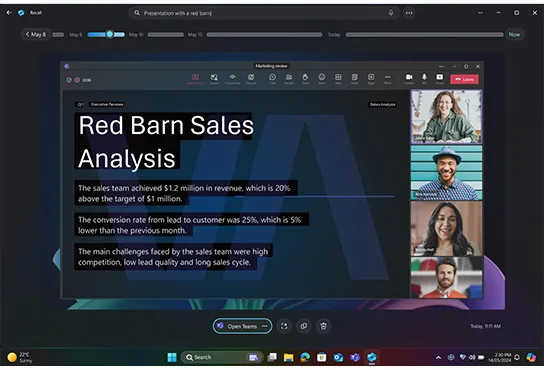Viewport: 544px width, 370px height.
Task: Delete this snapshot with trash icon
Action: tap(323, 326)
